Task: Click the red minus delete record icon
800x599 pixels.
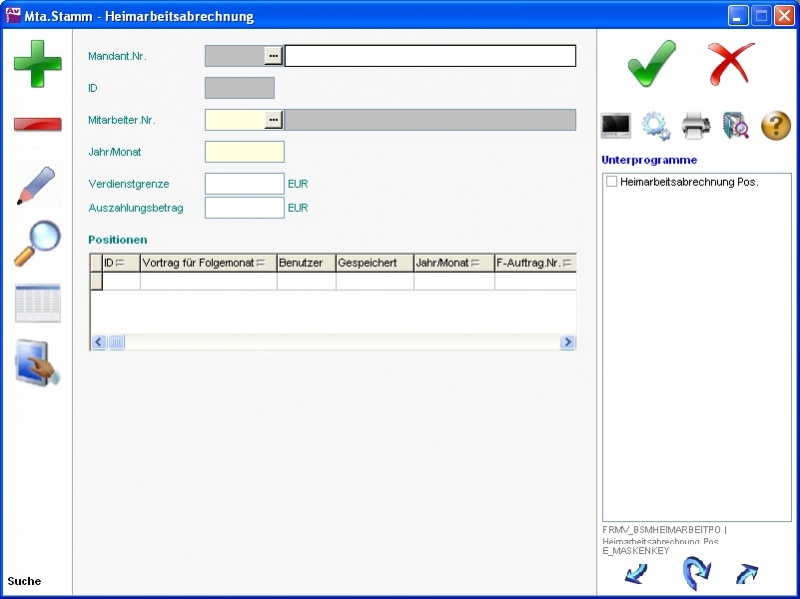Action: (x=37, y=123)
